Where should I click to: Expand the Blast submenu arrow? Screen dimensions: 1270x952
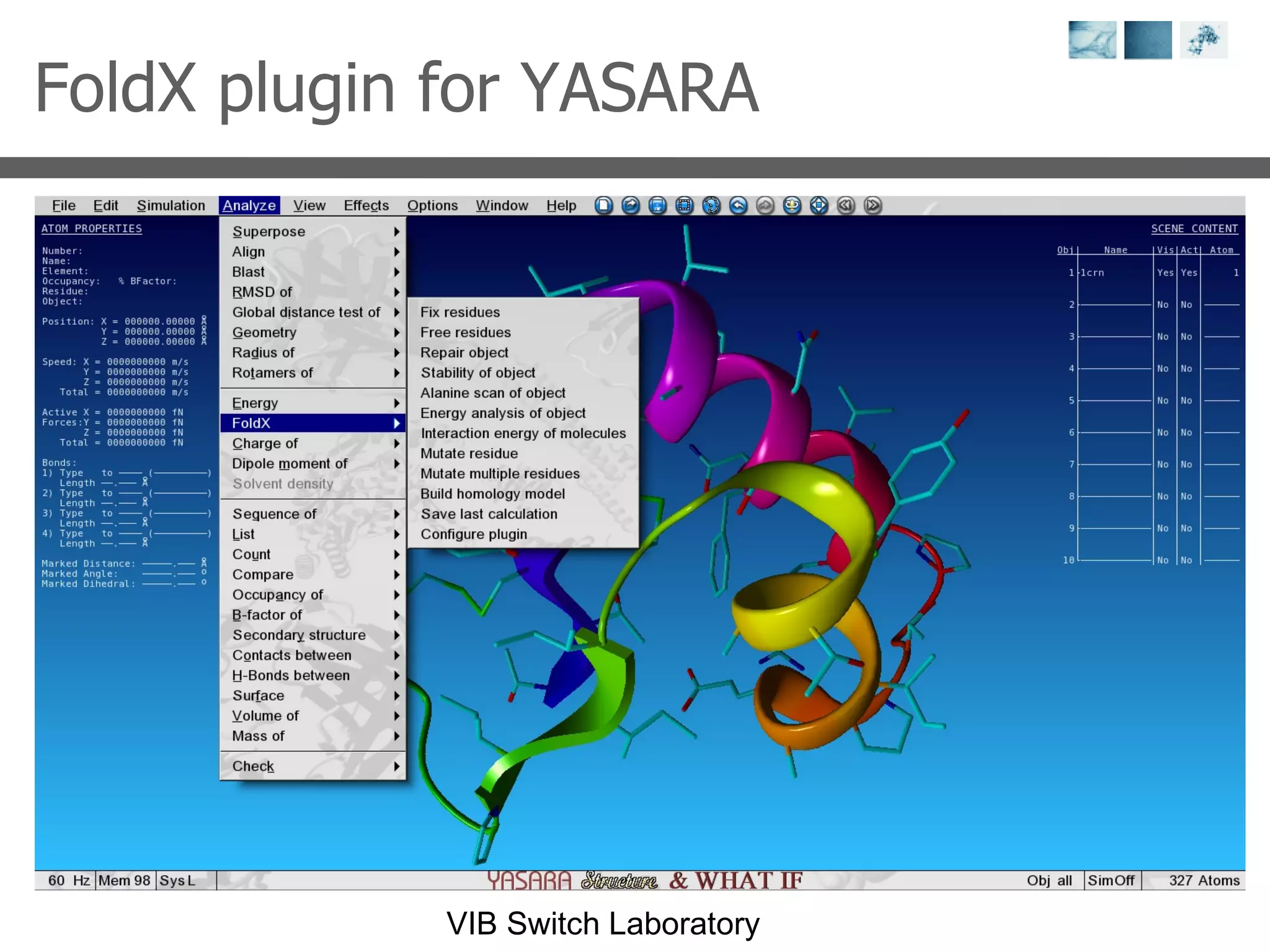(397, 271)
